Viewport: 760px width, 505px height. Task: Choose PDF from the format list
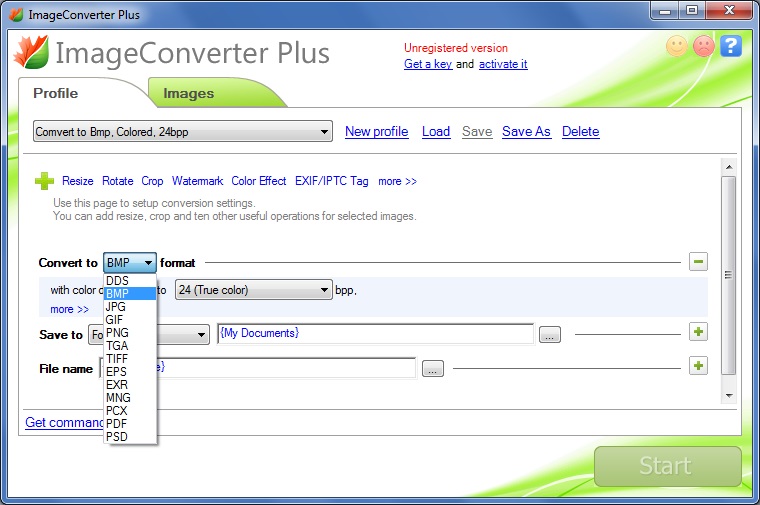(130, 424)
